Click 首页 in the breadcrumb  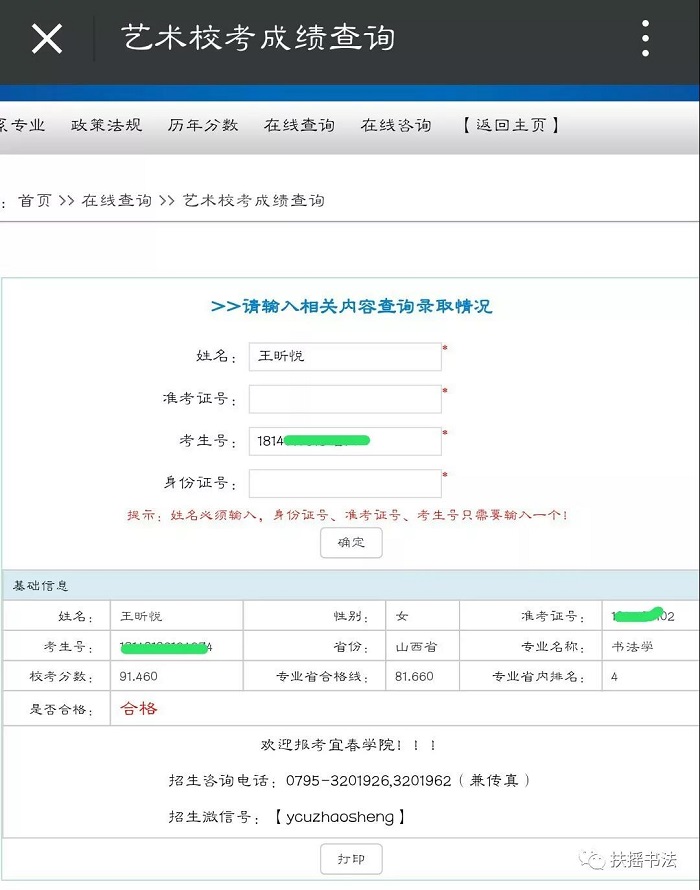(x=35, y=200)
